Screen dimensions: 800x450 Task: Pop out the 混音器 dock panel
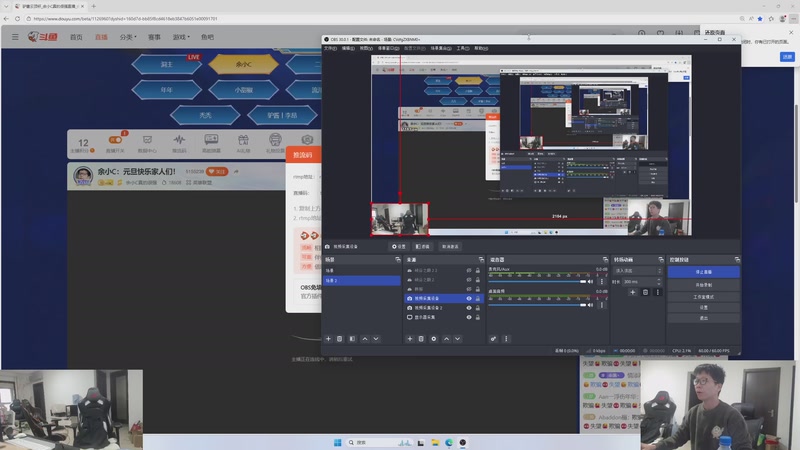coord(605,260)
